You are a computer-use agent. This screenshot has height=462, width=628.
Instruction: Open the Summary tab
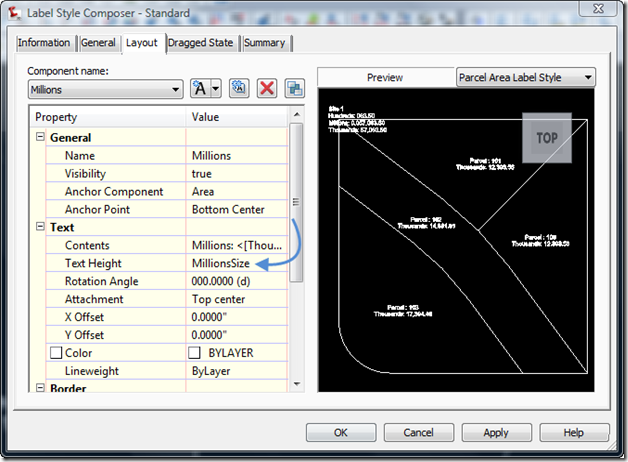264,43
